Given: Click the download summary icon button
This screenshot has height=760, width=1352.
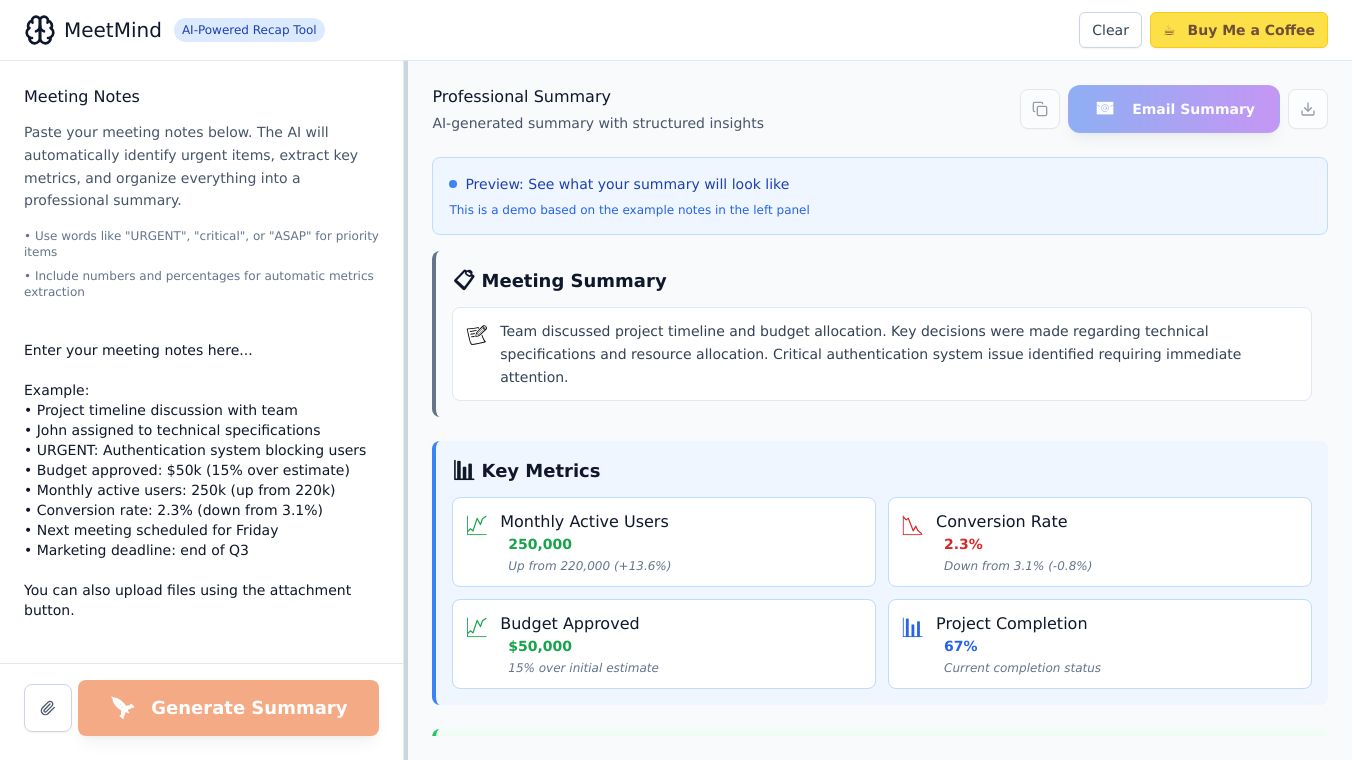Looking at the screenshot, I should tap(1307, 109).
